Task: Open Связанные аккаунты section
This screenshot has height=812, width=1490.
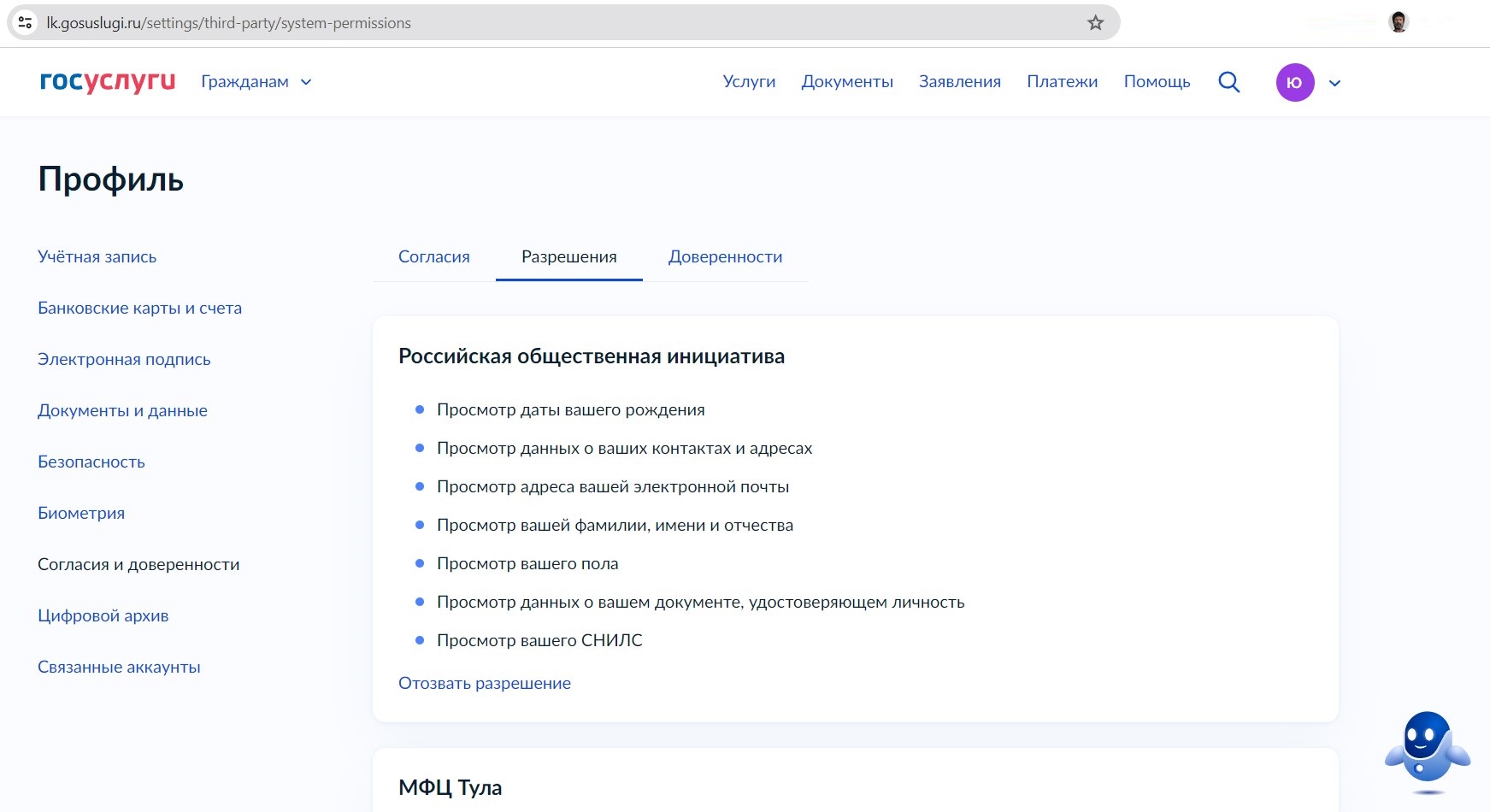Action: point(119,667)
